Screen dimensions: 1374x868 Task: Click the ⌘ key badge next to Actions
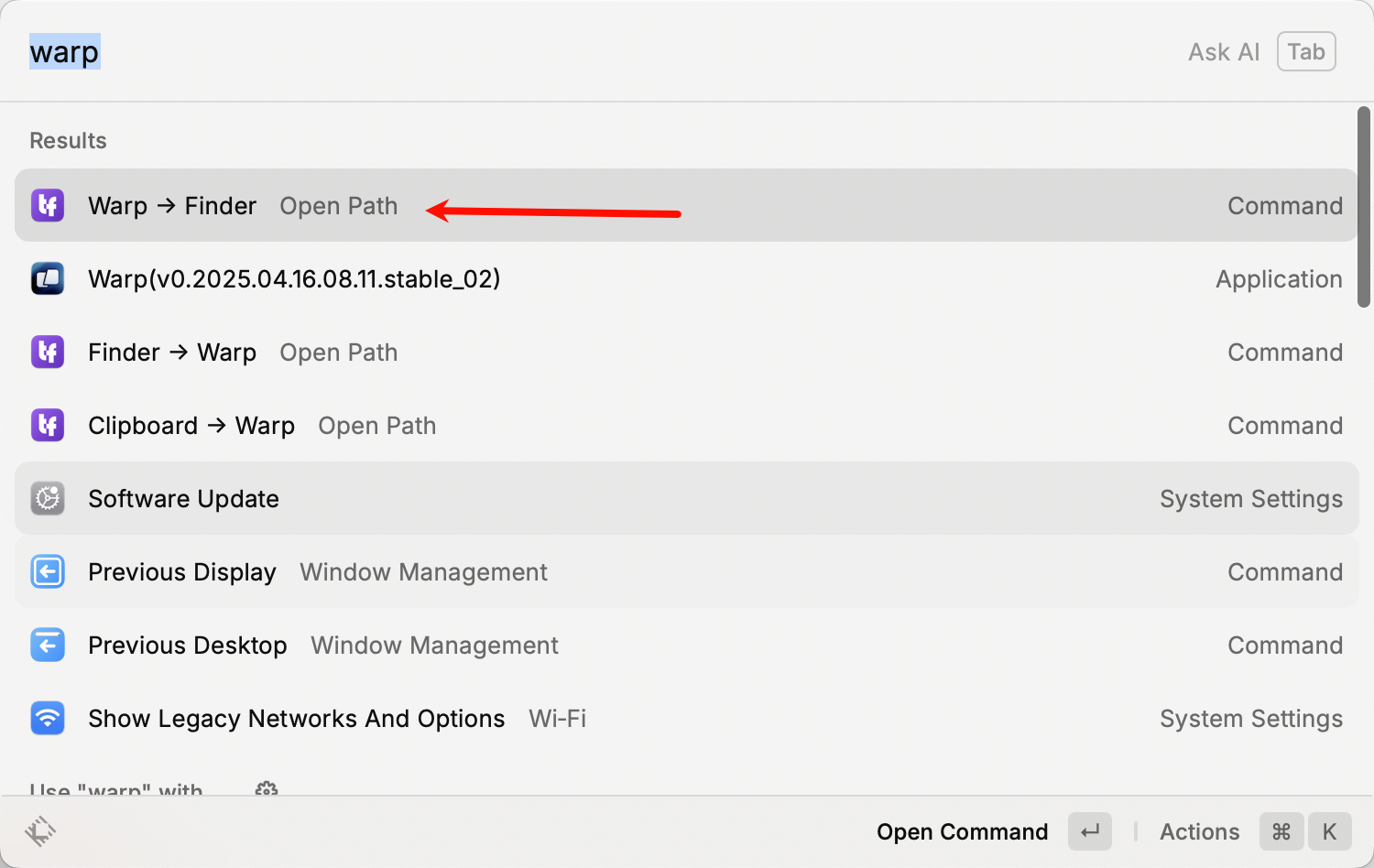pos(1281,831)
